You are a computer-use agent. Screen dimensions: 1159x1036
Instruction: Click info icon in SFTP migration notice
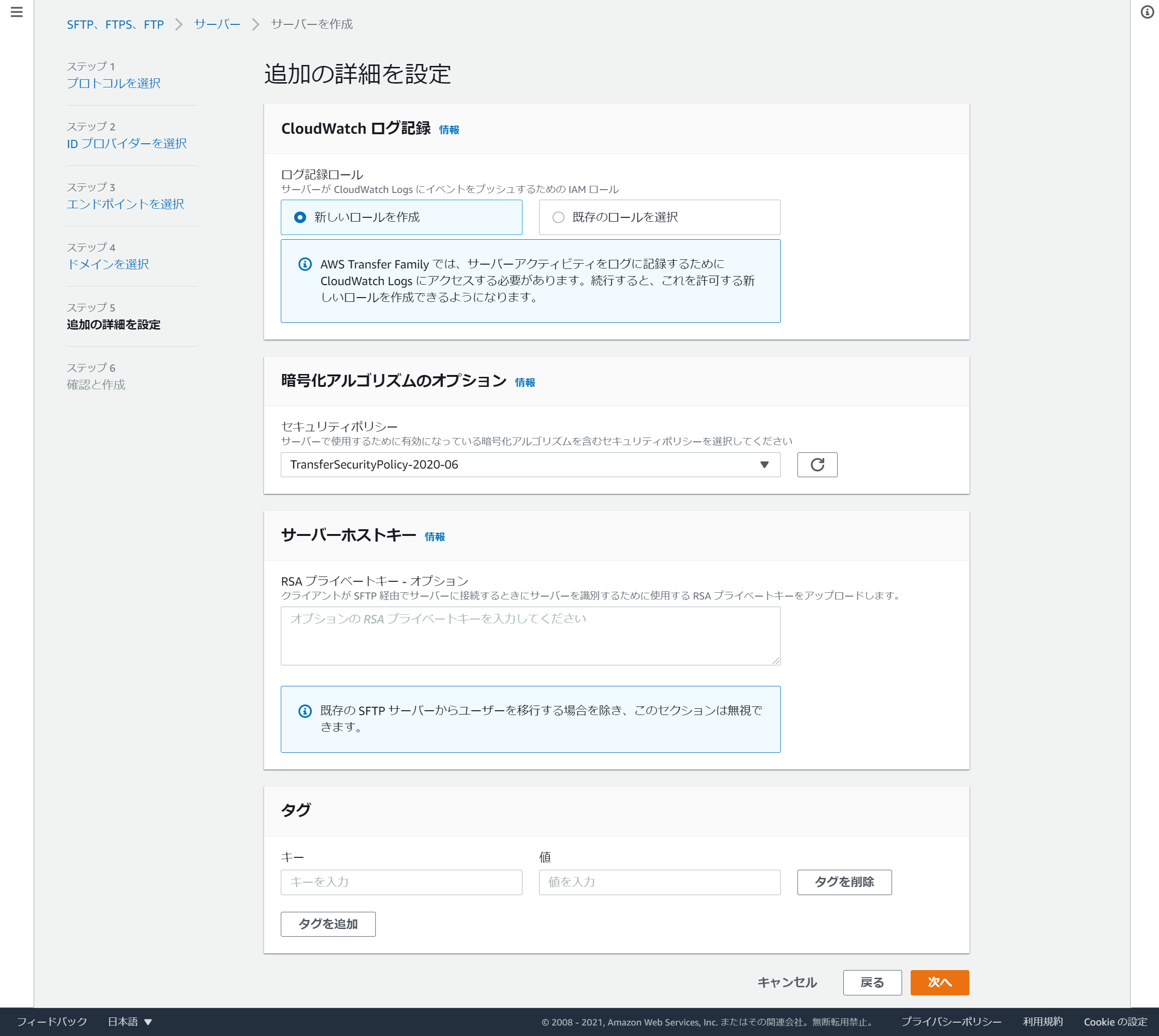coord(305,710)
